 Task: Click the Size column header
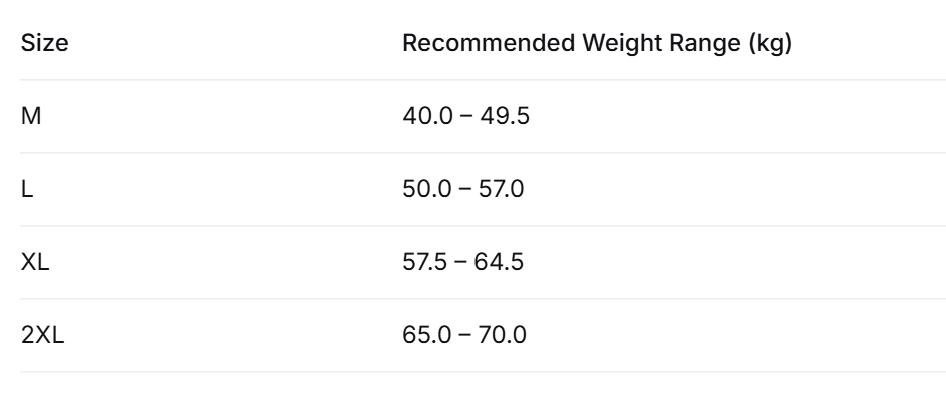pyautogui.click(x=44, y=43)
